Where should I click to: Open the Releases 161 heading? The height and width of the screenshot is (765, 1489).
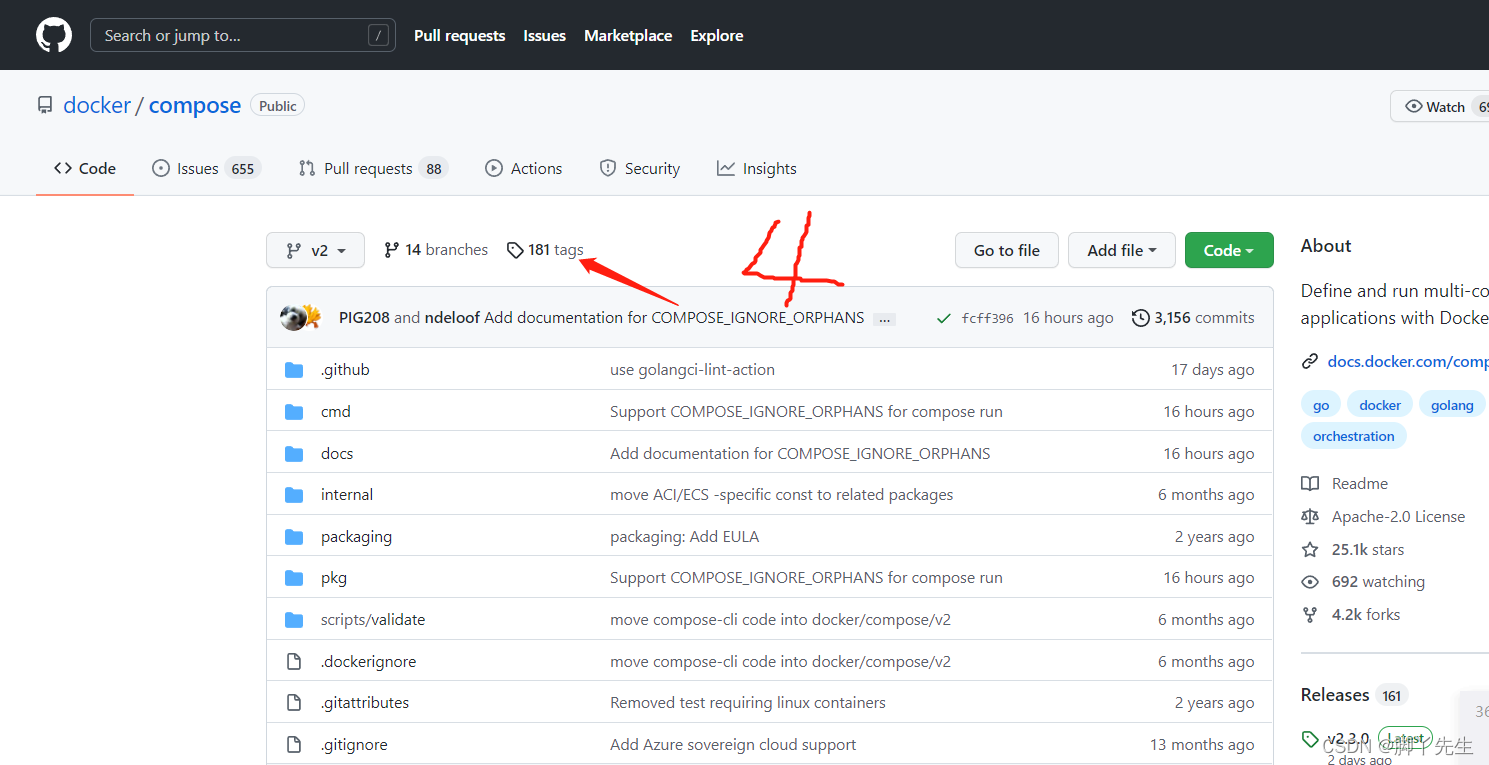[x=1354, y=695]
